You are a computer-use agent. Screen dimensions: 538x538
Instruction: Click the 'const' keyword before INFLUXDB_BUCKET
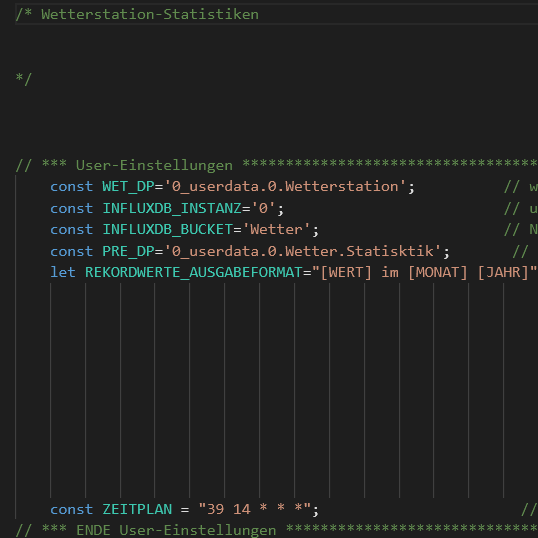pyautogui.click(x=71, y=230)
